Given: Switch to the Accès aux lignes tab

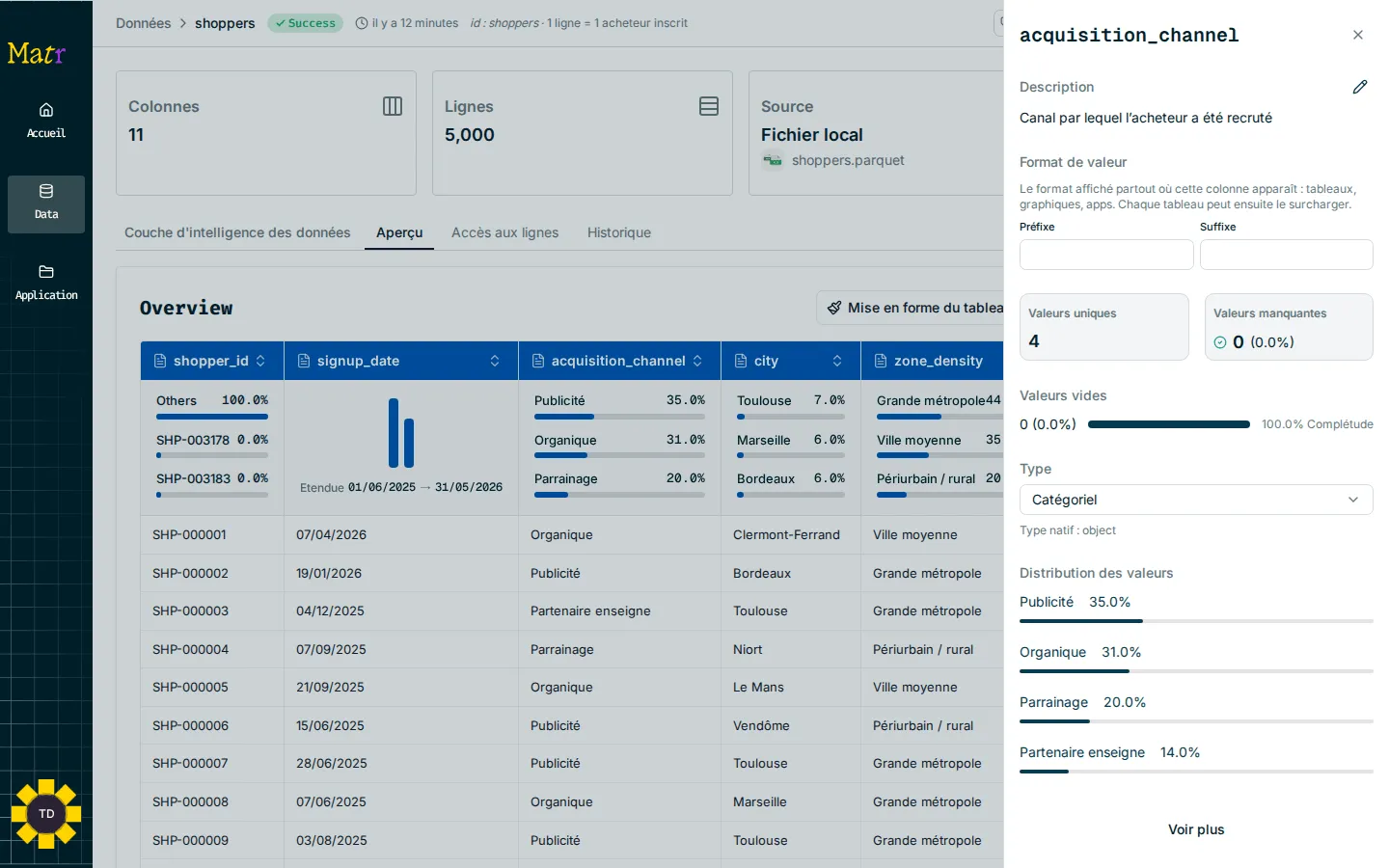Looking at the screenshot, I should coord(505,232).
